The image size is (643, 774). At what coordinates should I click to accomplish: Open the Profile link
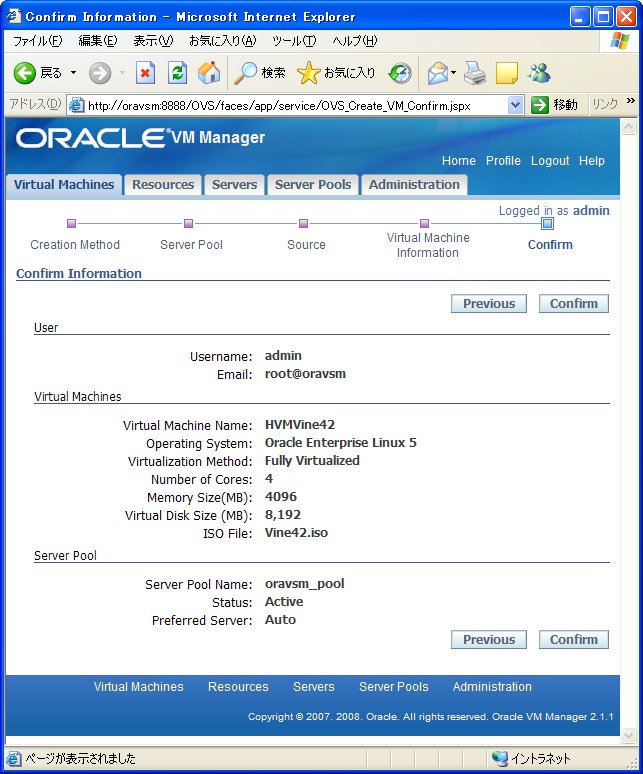(503, 161)
